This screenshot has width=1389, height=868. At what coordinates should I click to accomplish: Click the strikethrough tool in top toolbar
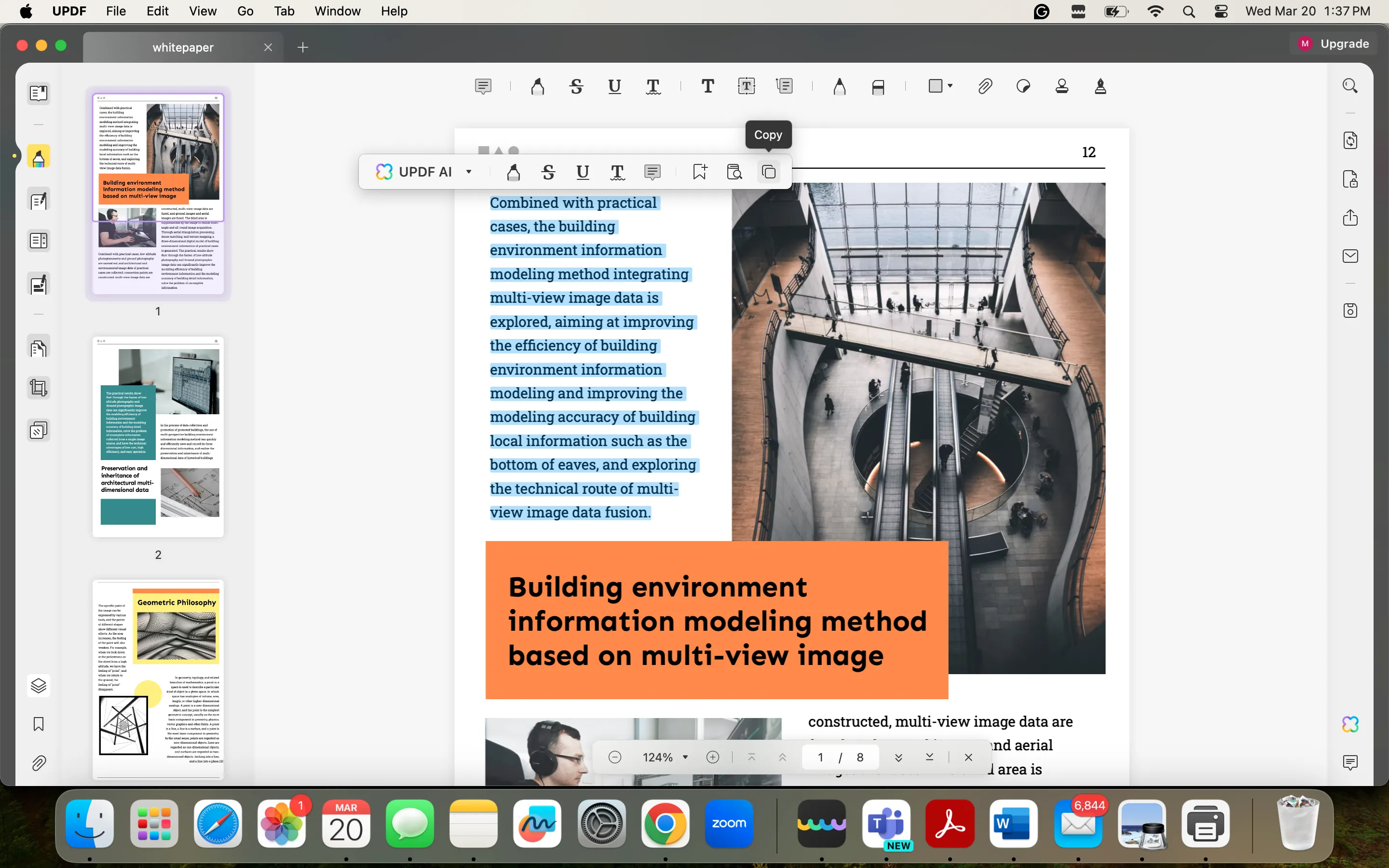tap(576, 87)
